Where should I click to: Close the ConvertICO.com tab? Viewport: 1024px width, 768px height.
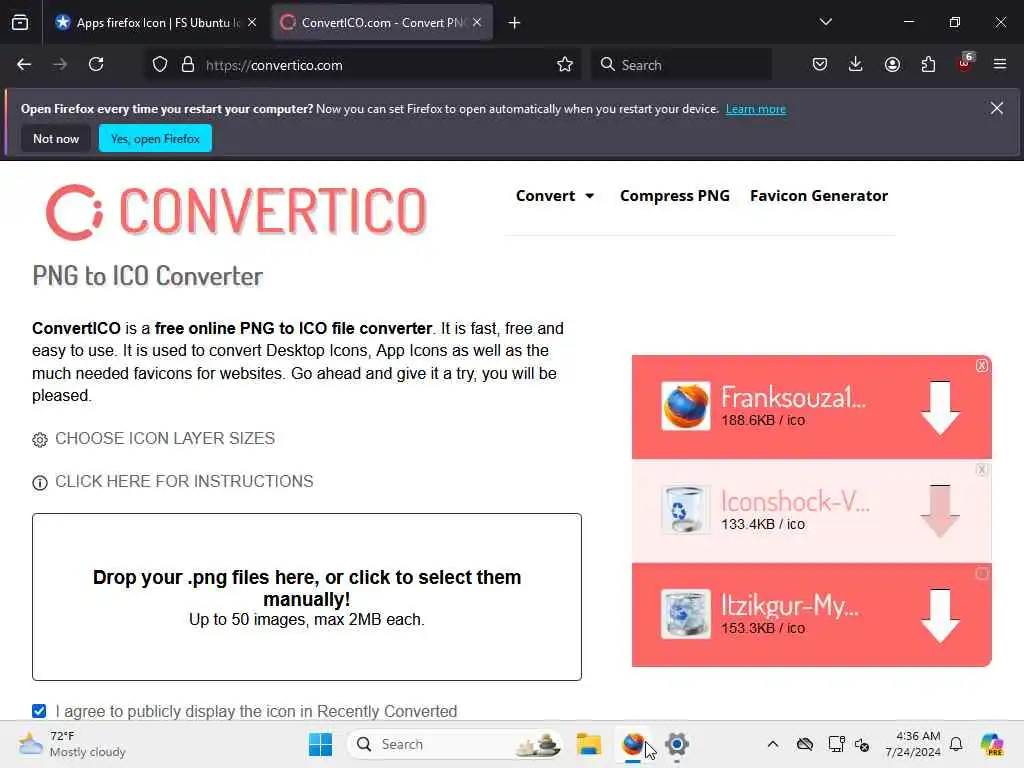[x=477, y=23]
